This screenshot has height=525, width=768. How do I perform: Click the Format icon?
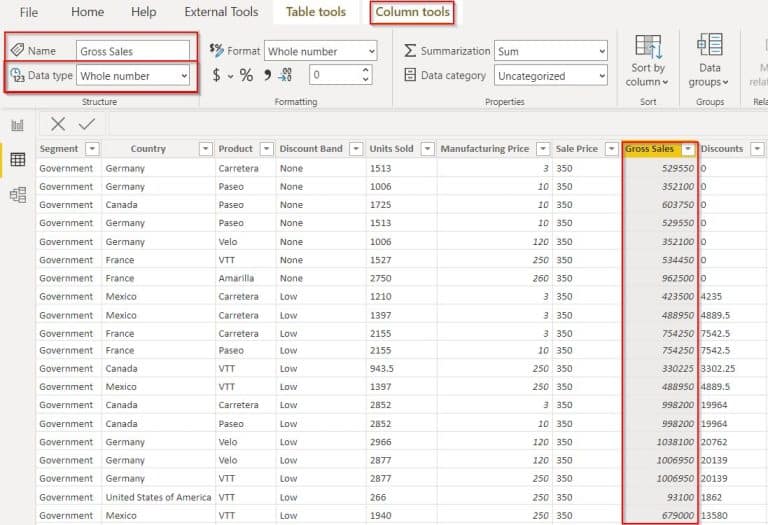(216, 50)
